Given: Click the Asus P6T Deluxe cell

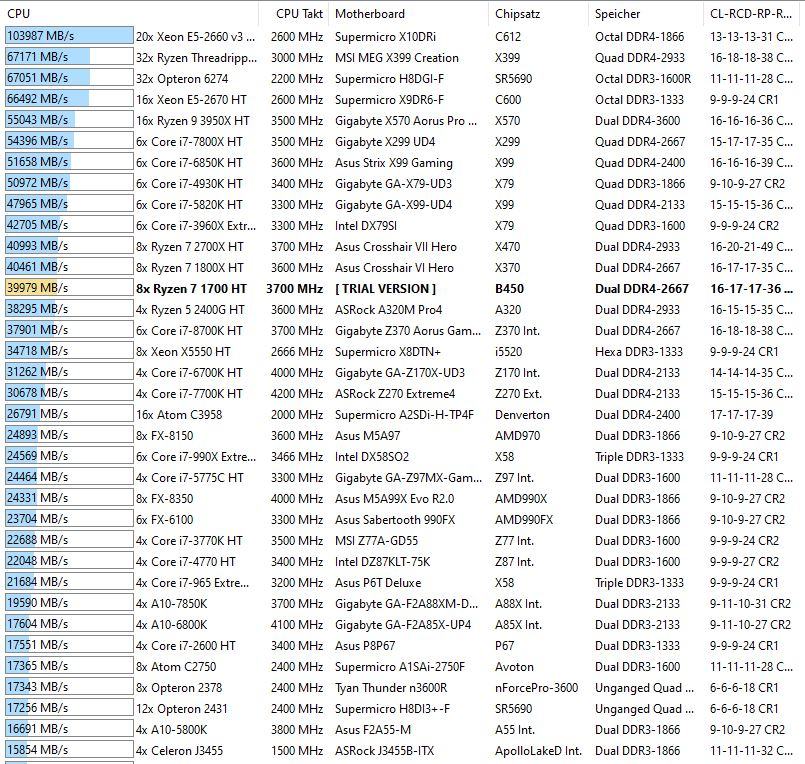Looking at the screenshot, I should tap(378, 584).
